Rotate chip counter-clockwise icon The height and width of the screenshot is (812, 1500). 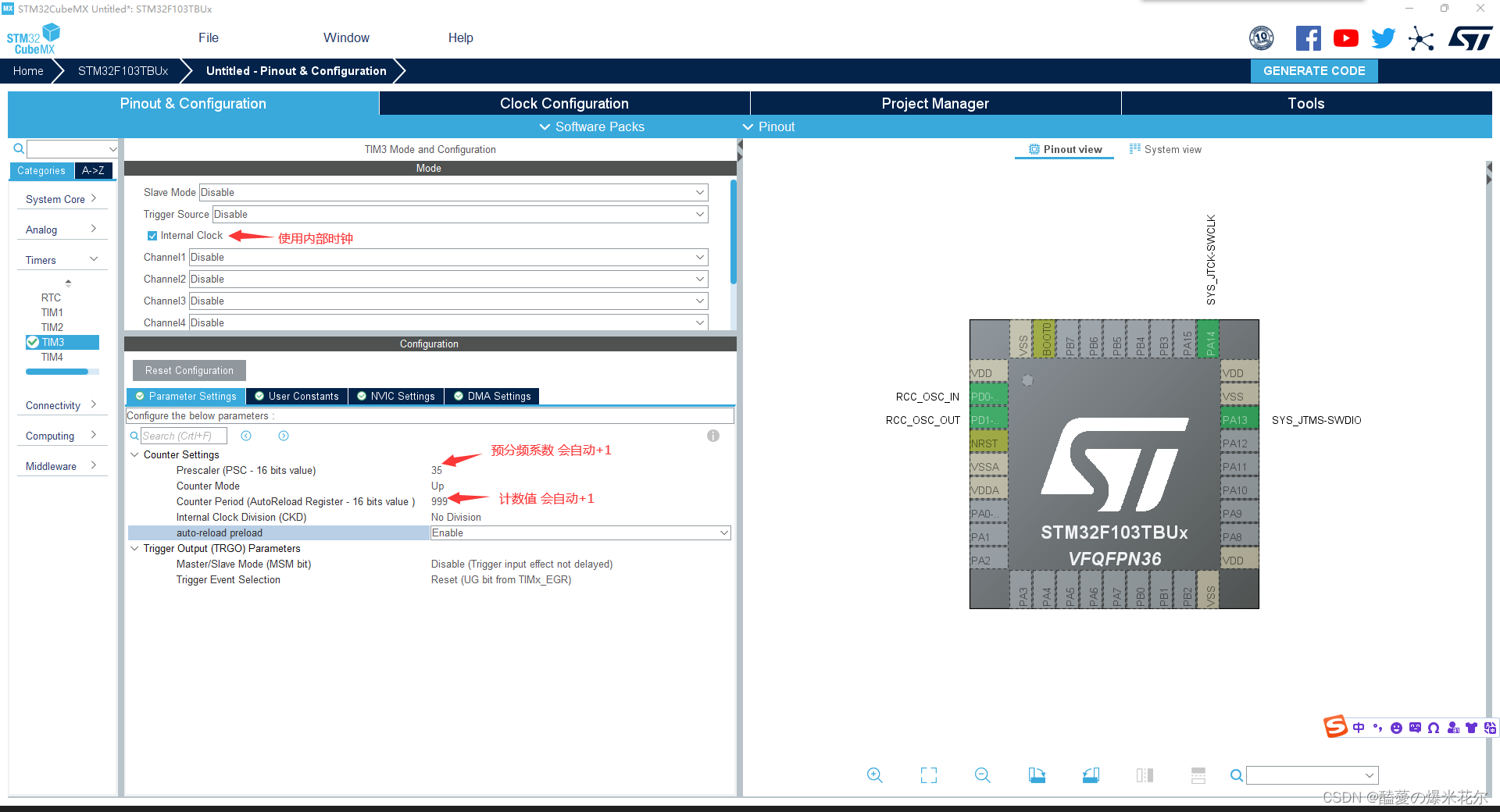[1091, 775]
